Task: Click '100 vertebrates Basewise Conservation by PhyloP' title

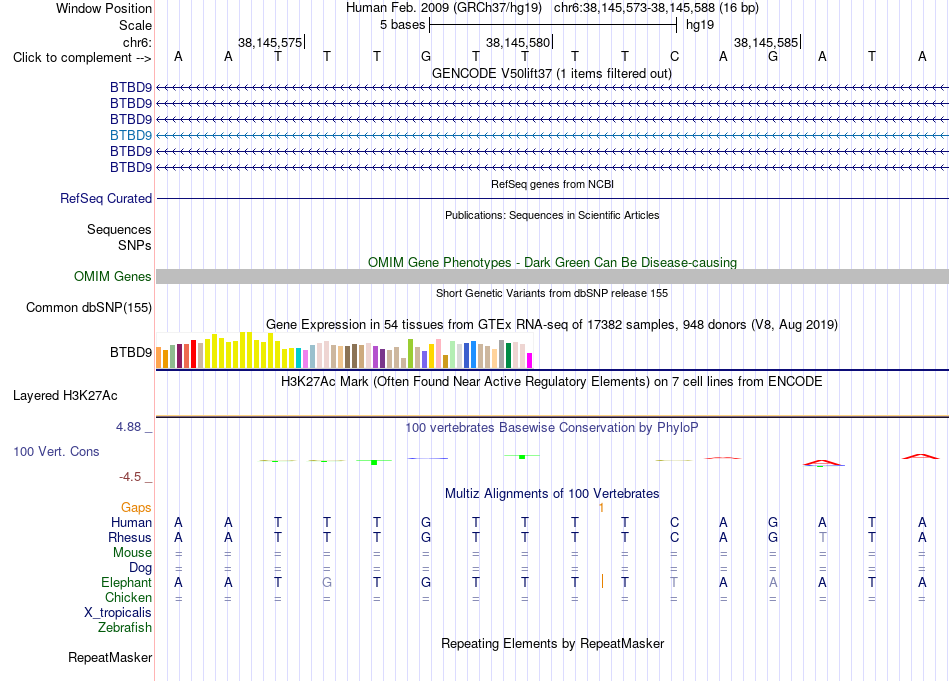Action: [552, 428]
